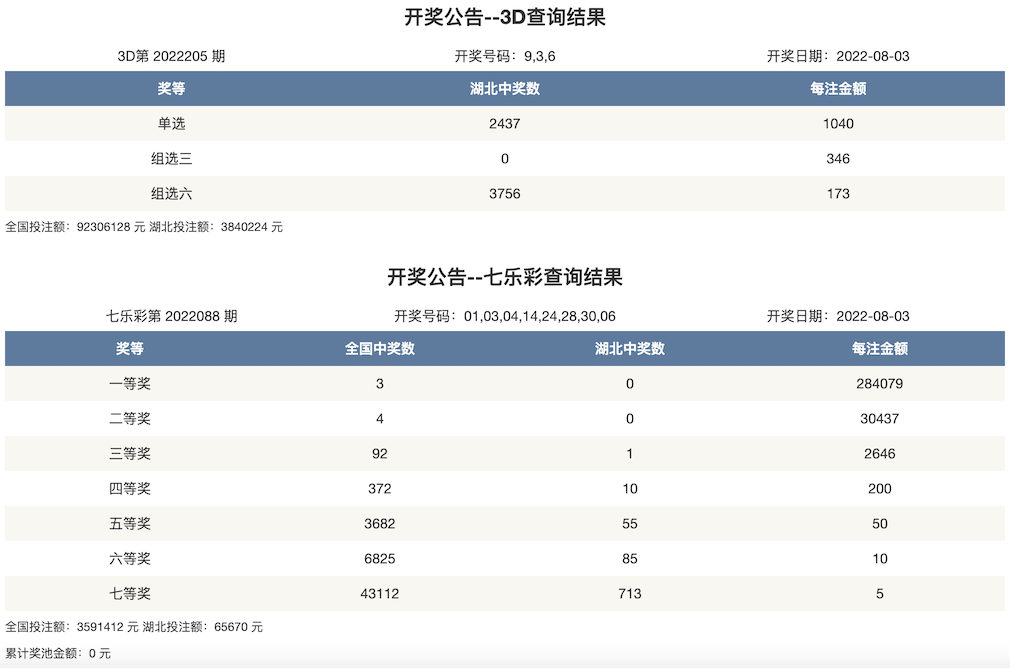Select the 组选六 prize row label
Screen dimensions: 1010x668
(171, 193)
